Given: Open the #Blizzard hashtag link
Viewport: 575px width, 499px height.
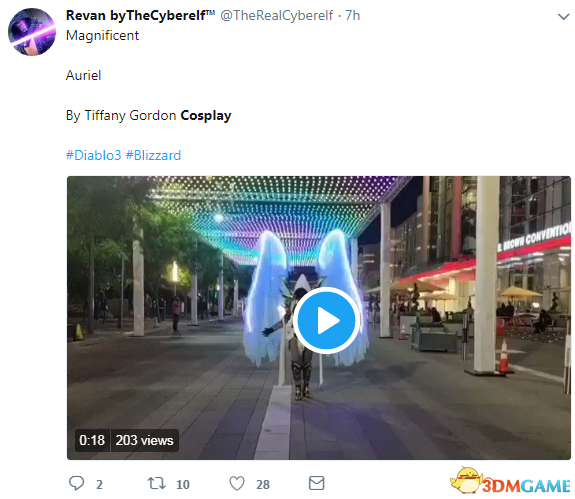Looking at the screenshot, I should 153,155.
